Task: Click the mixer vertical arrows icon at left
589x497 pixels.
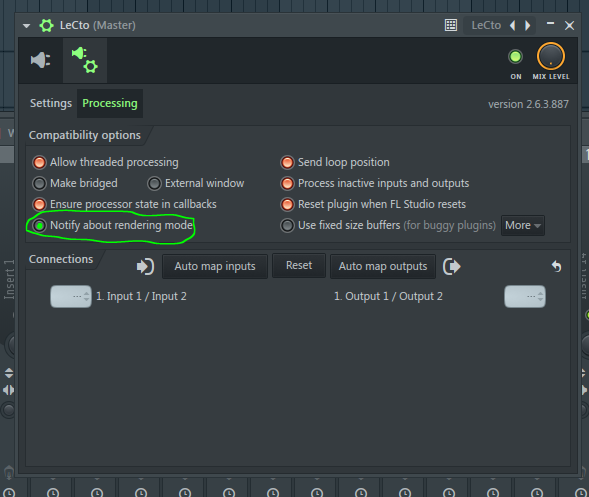Action: [9, 373]
